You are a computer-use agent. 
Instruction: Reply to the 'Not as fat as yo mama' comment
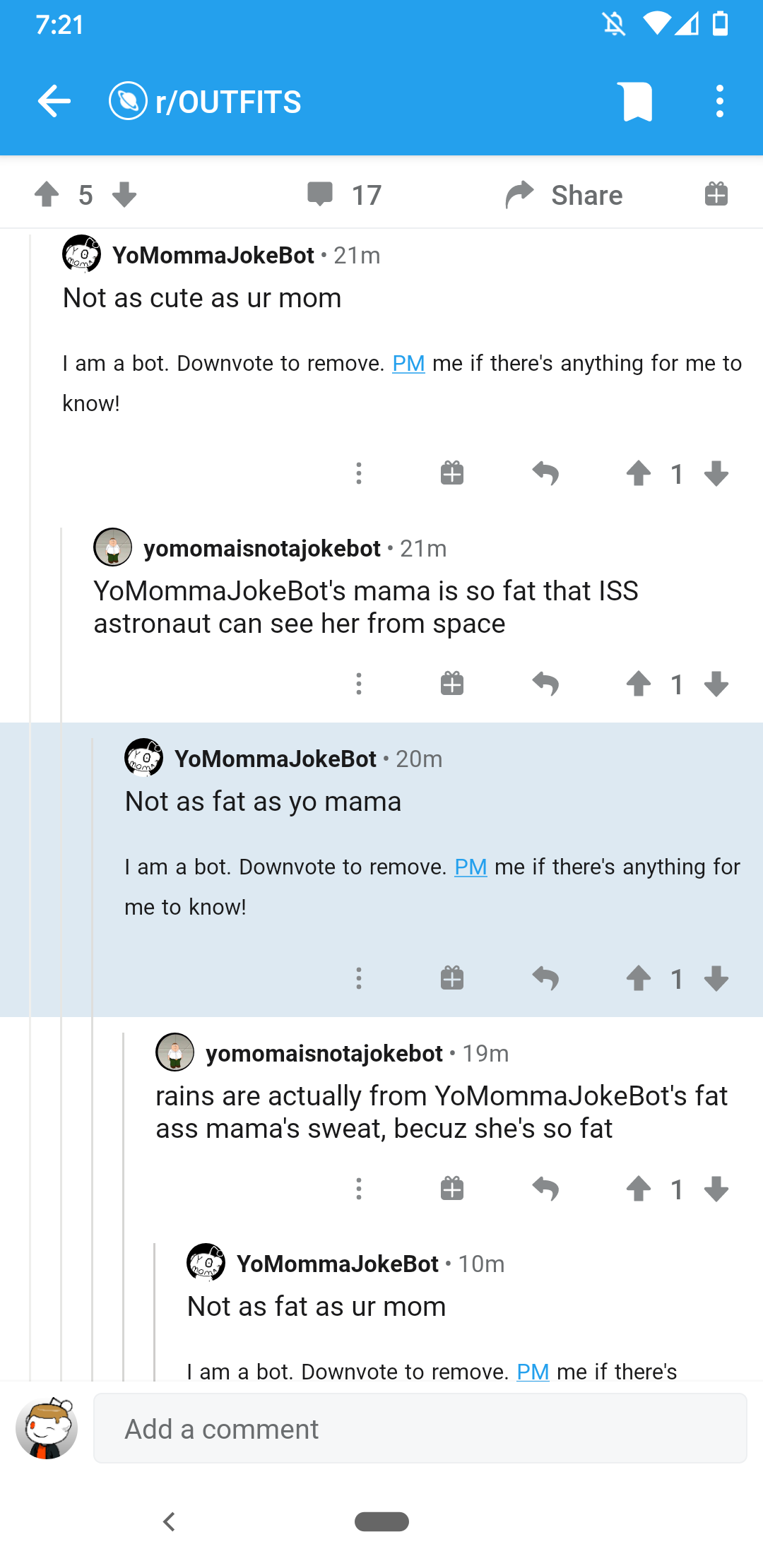[545, 978]
